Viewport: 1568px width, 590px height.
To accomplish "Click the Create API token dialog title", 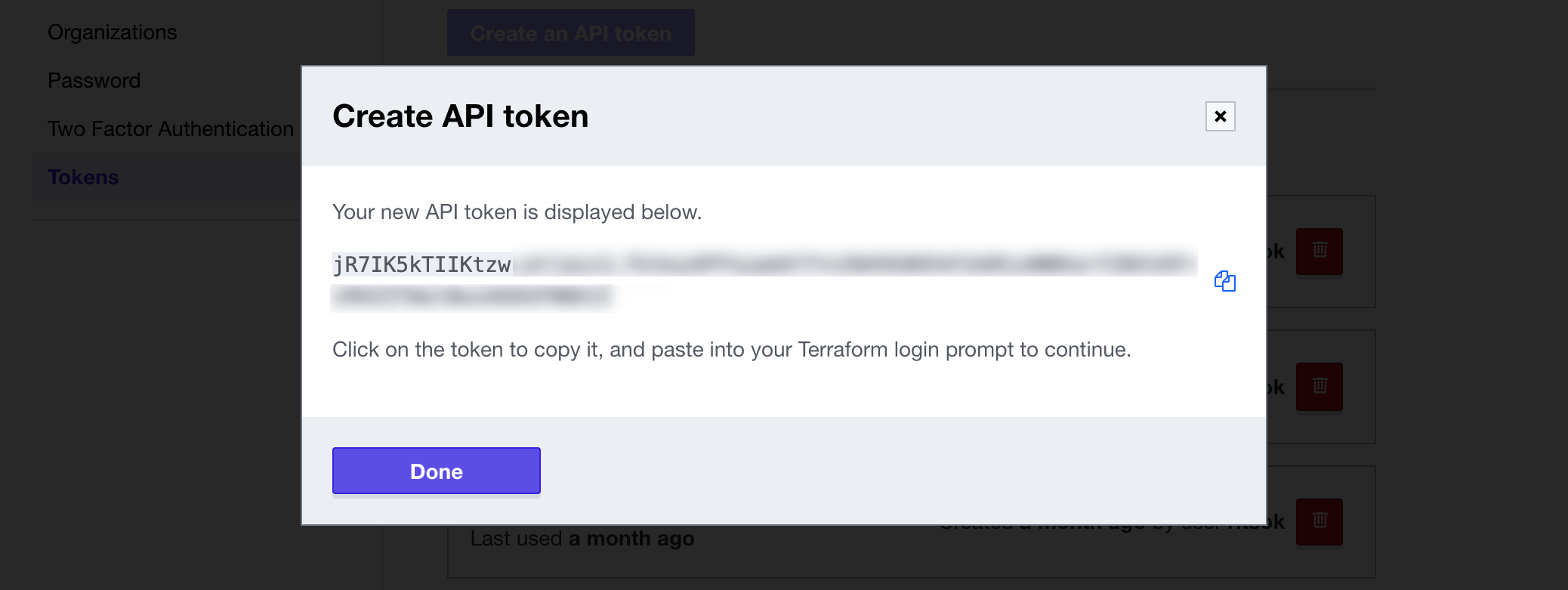I will (x=460, y=116).
